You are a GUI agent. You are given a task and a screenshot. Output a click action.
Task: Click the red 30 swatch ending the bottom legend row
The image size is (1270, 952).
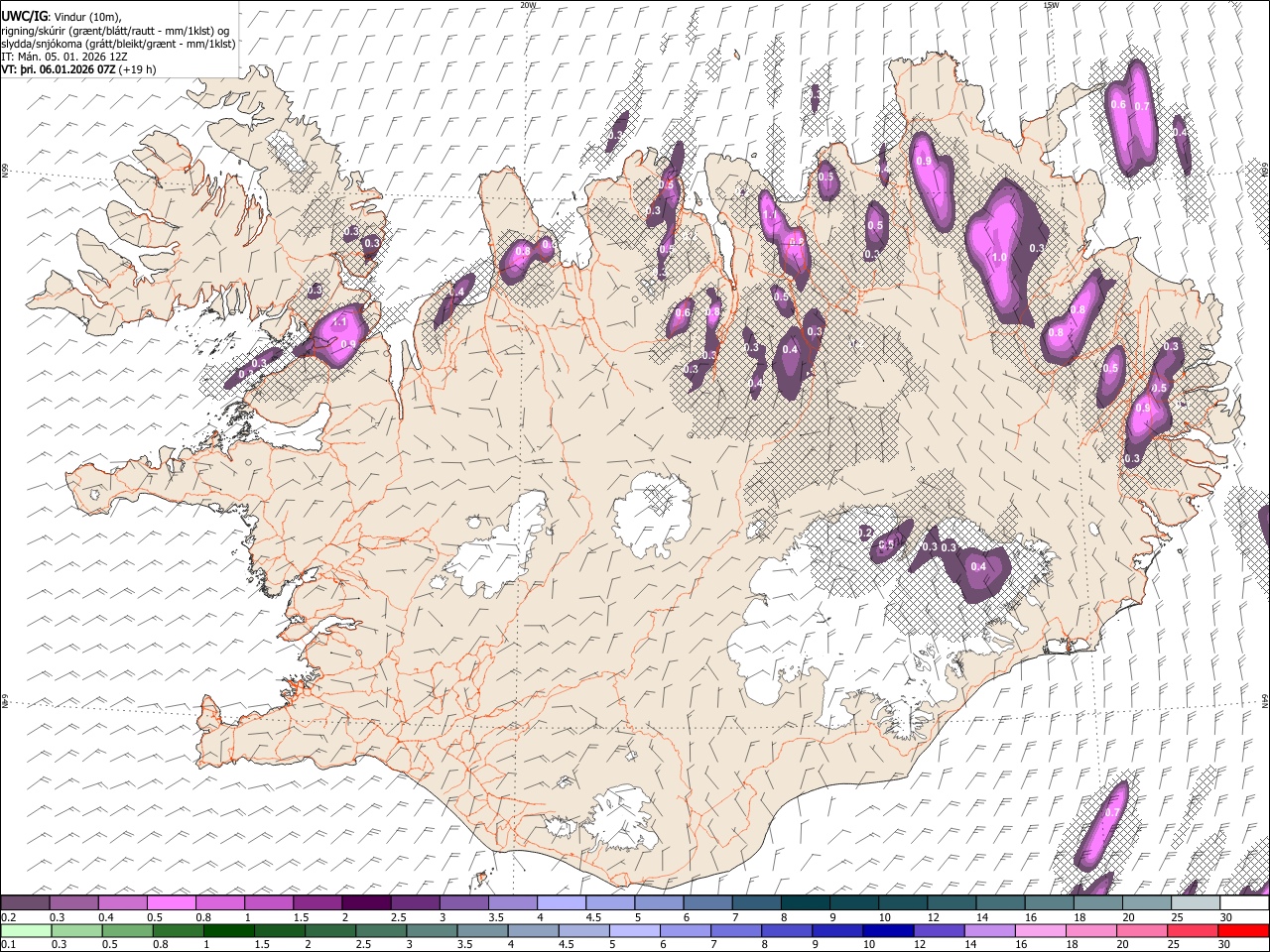[1243, 931]
